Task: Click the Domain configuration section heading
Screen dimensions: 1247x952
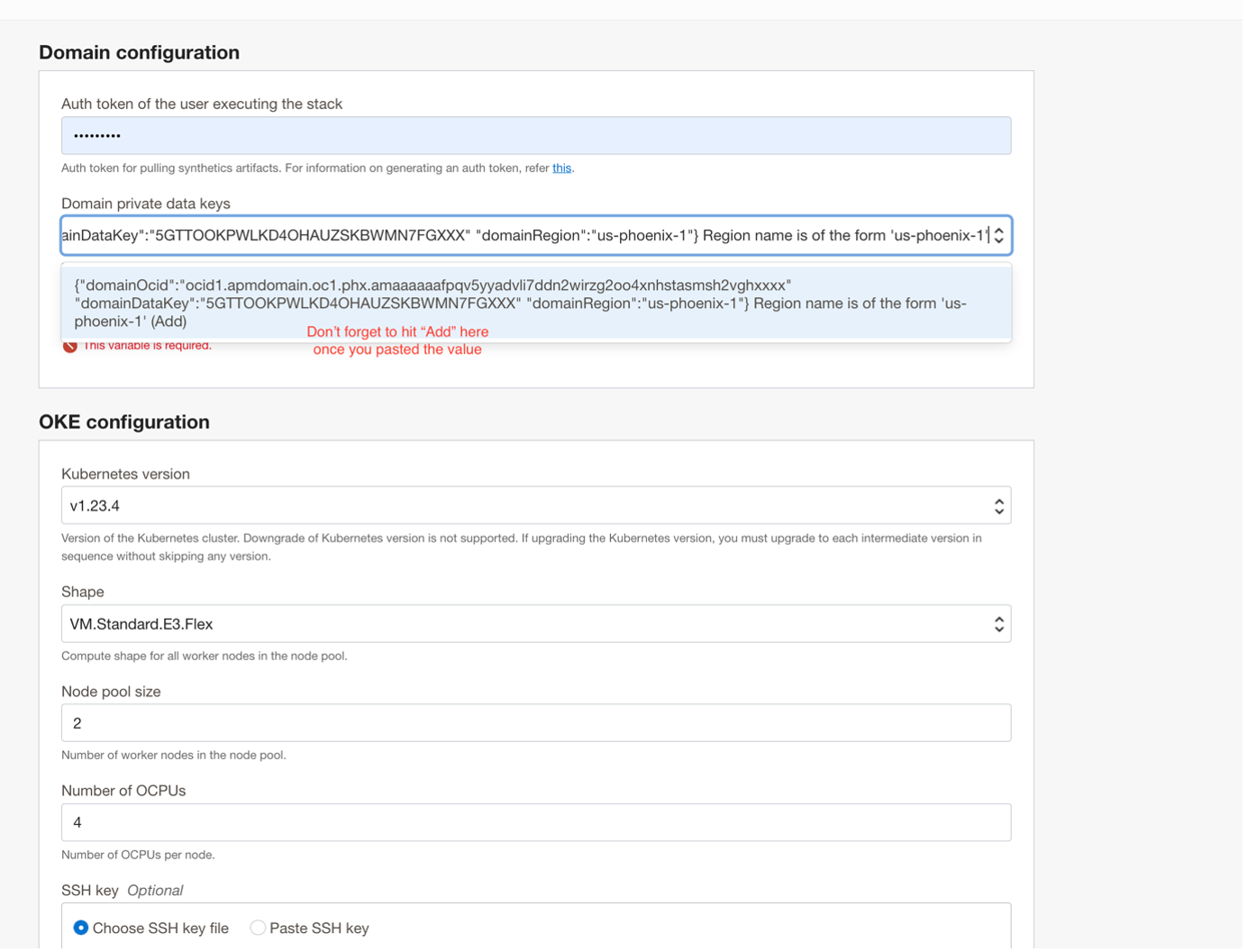Action: [139, 53]
